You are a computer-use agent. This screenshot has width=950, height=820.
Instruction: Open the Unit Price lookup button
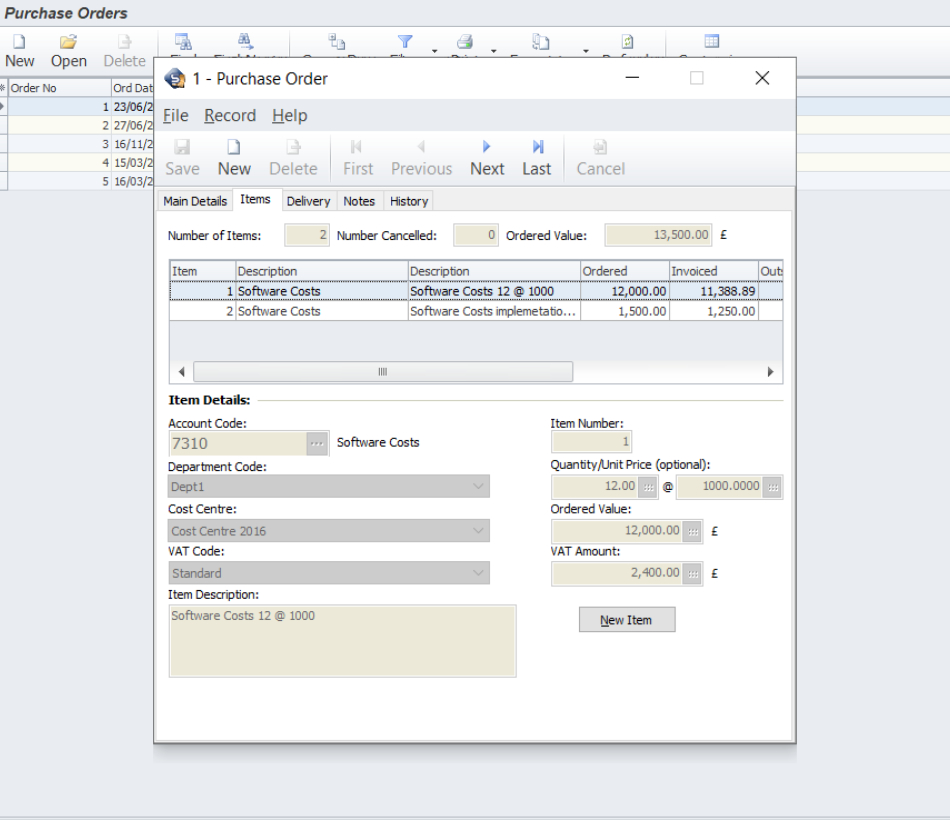coord(771,487)
